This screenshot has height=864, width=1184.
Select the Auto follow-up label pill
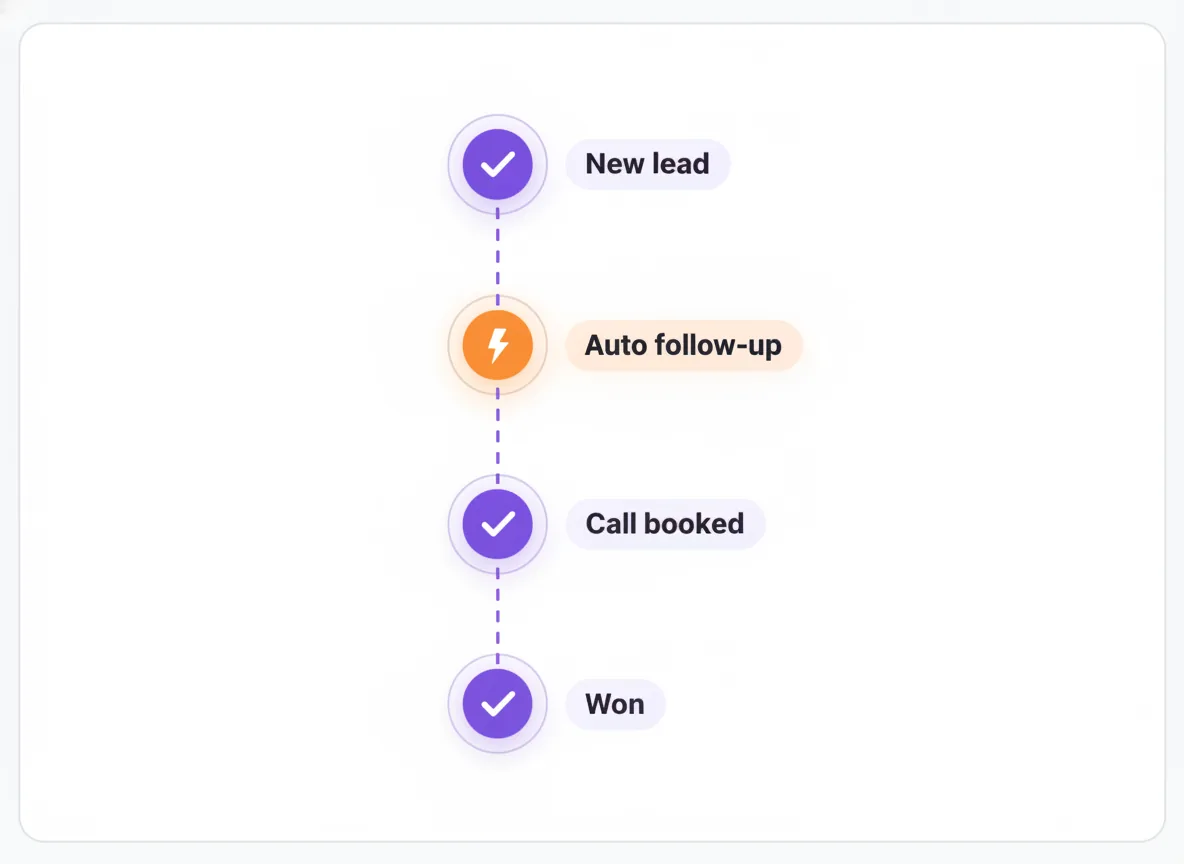683,345
